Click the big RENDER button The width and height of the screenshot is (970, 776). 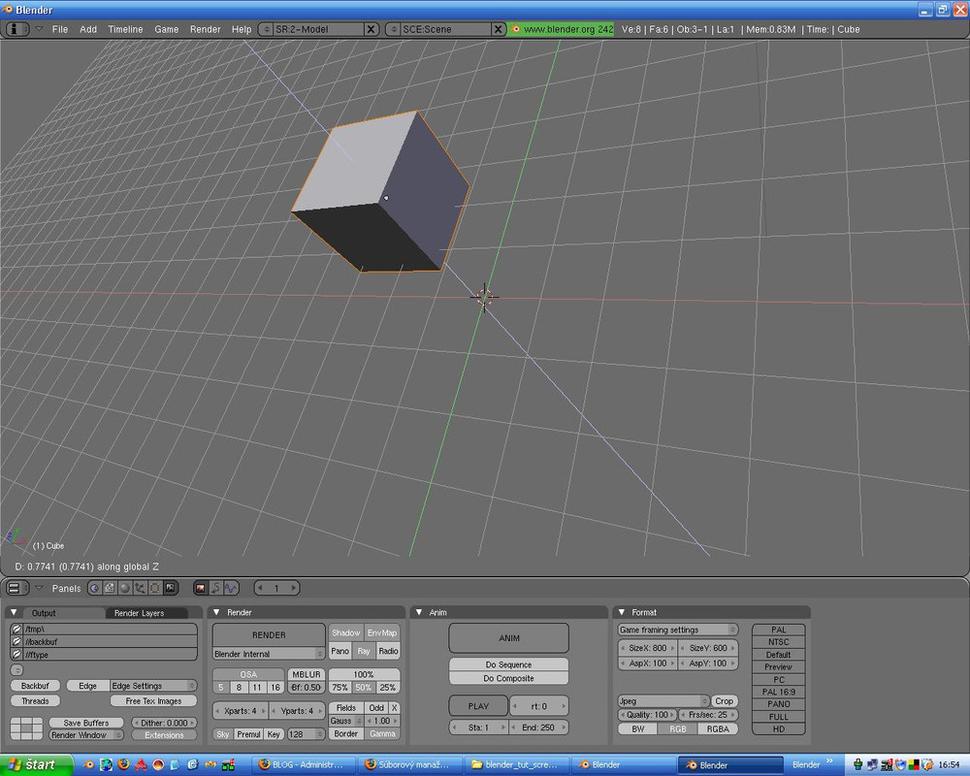269,635
